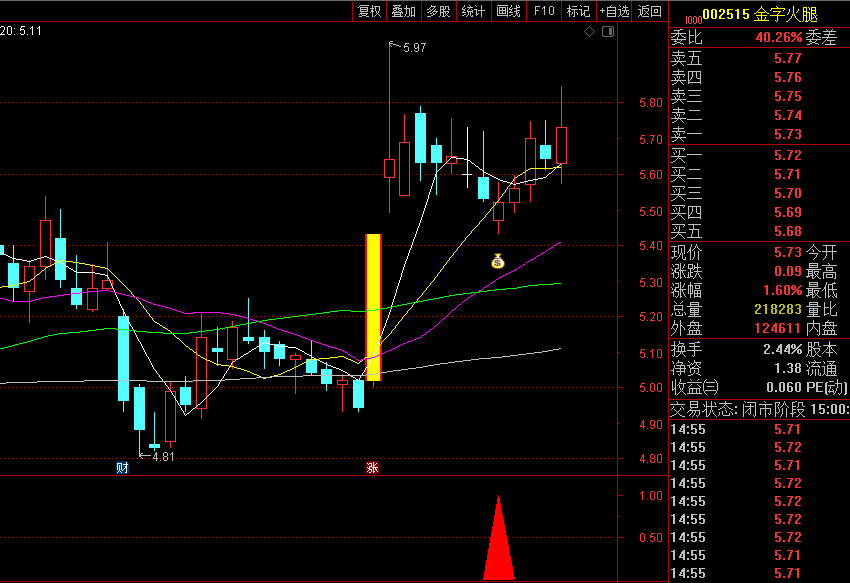The width and height of the screenshot is (850, 583).
Task: Toggle the side panel icon above the chart
Action: click(608, 31)
